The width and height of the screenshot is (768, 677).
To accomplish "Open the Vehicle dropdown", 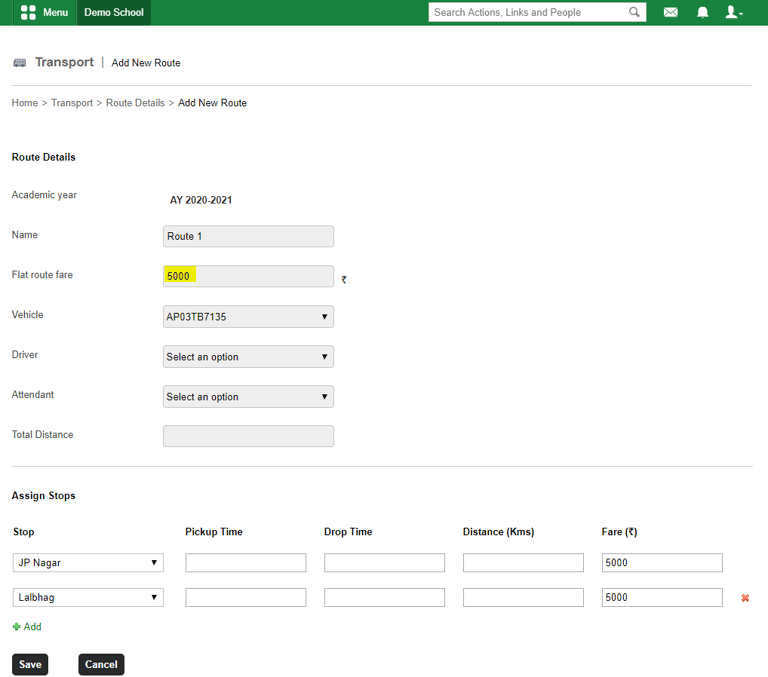I will pos(248,317).
